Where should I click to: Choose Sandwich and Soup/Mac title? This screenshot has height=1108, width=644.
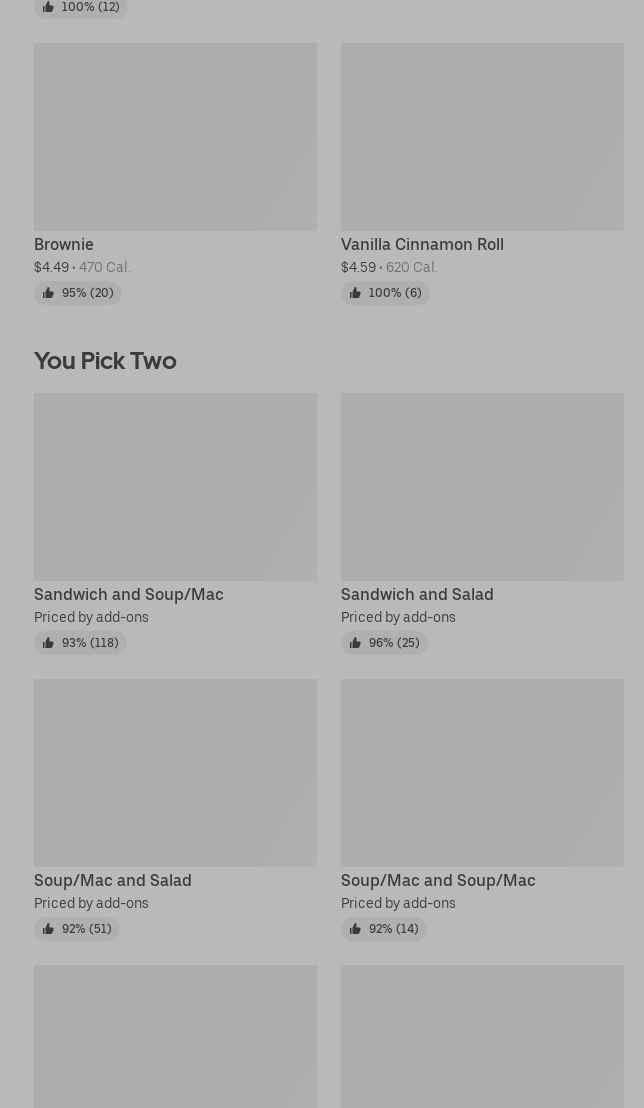click(129, 595)
